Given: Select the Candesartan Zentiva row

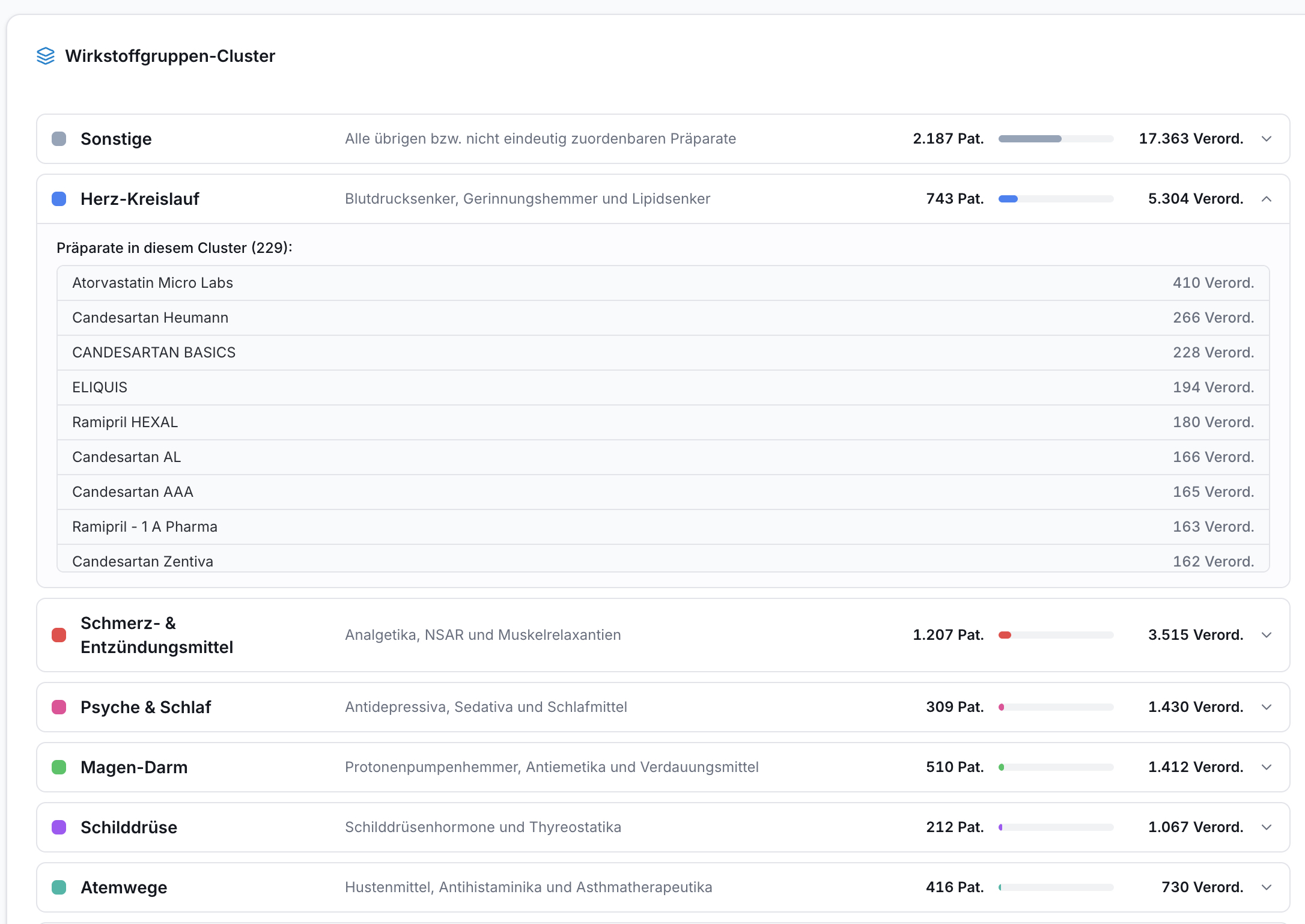Looking at the screenshot, I should coord(663,558).
